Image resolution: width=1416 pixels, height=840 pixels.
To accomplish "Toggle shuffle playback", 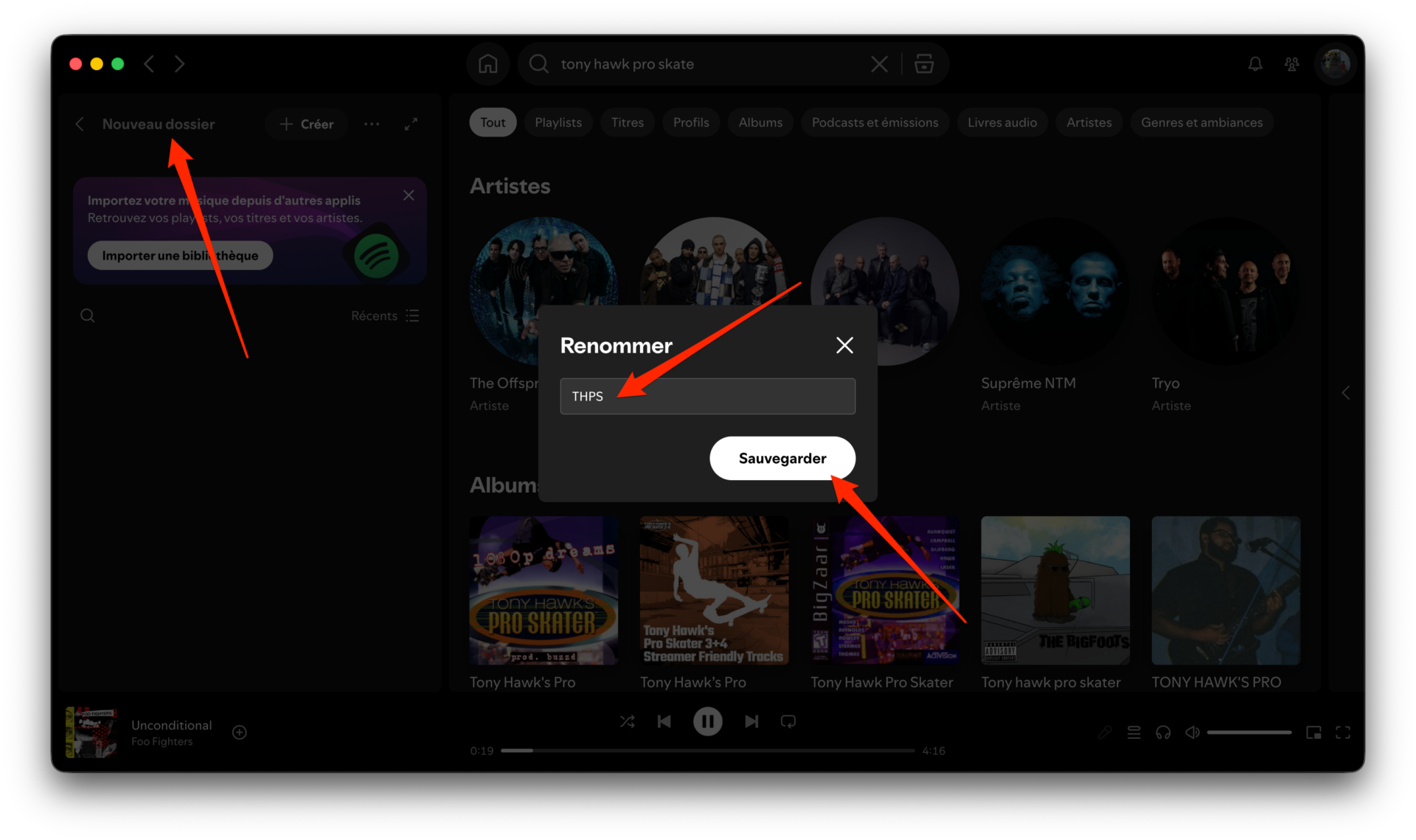I will point(627,721).
